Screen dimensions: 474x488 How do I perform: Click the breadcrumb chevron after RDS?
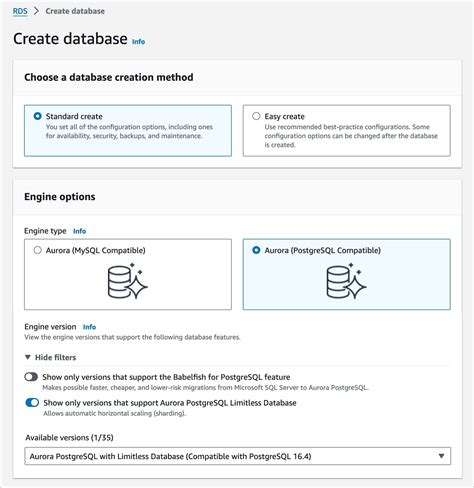36,11
